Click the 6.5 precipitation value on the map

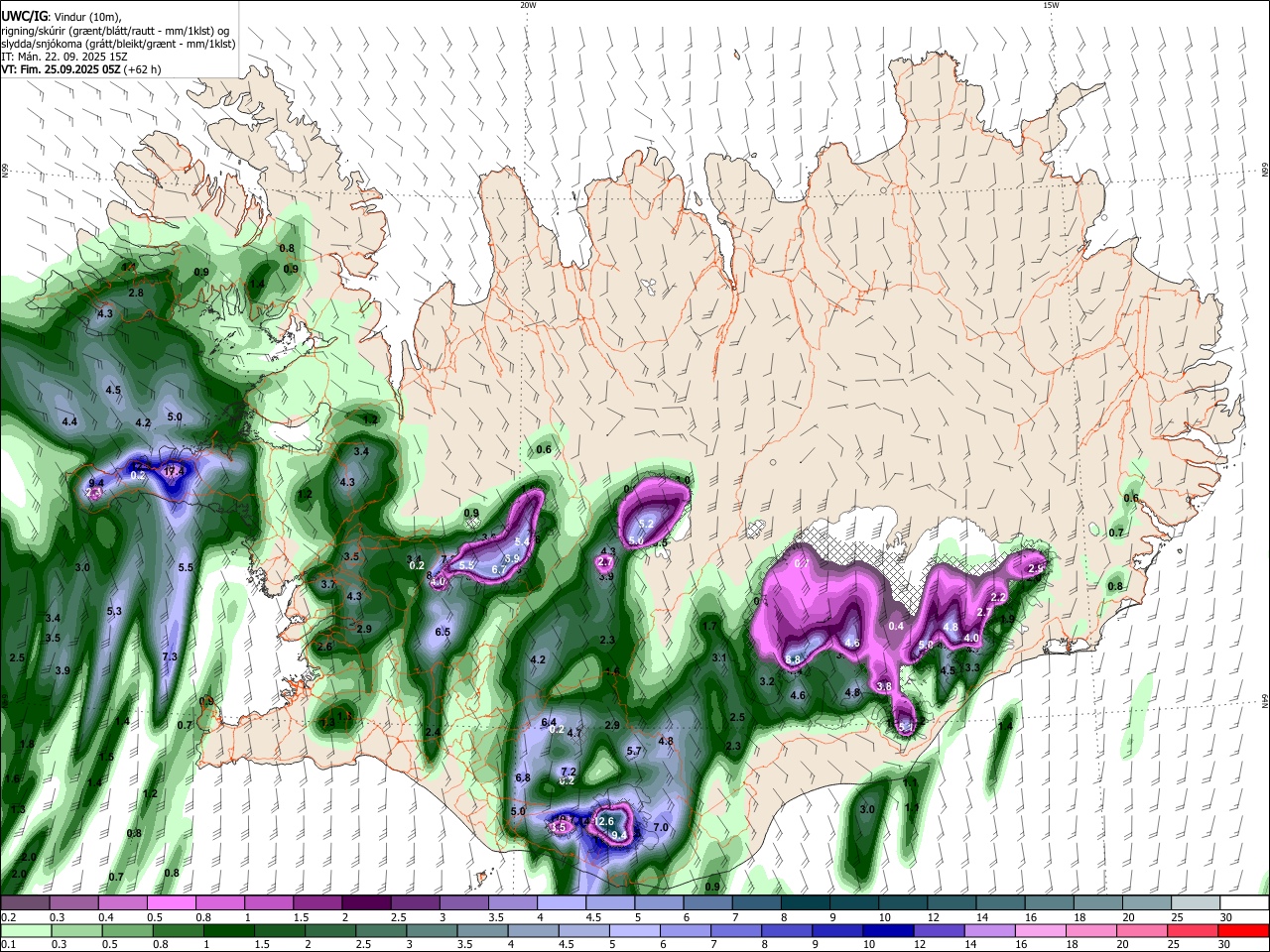(443, 632)
